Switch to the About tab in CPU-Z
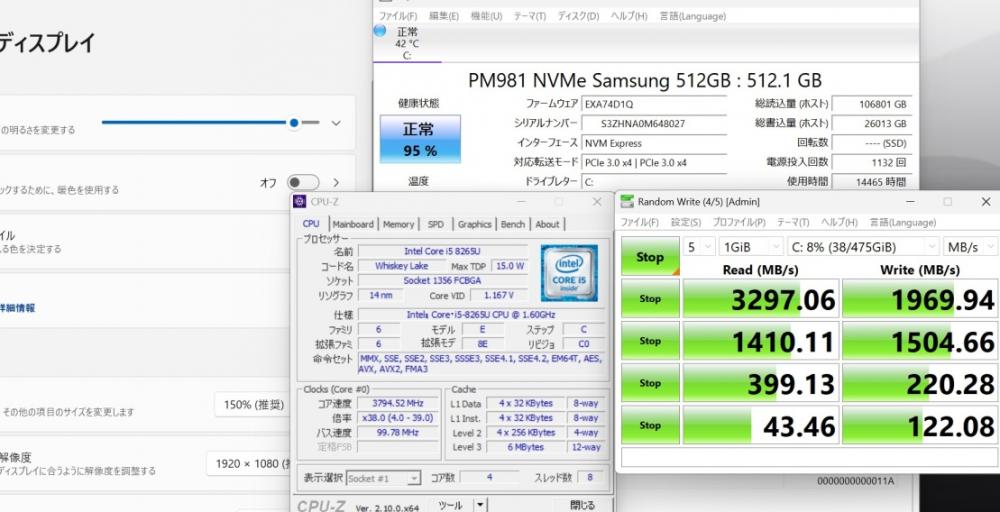1000x512 pixels. point(547,224)
